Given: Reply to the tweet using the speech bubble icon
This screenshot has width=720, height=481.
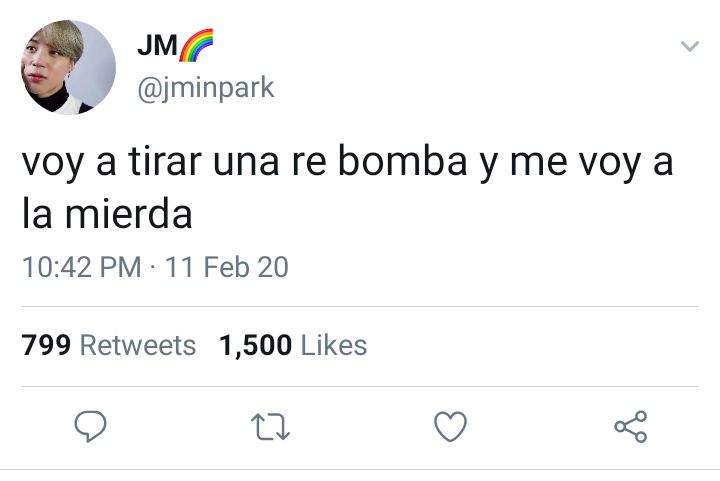Looking at the screenshot, I should [x=90, y=426].
